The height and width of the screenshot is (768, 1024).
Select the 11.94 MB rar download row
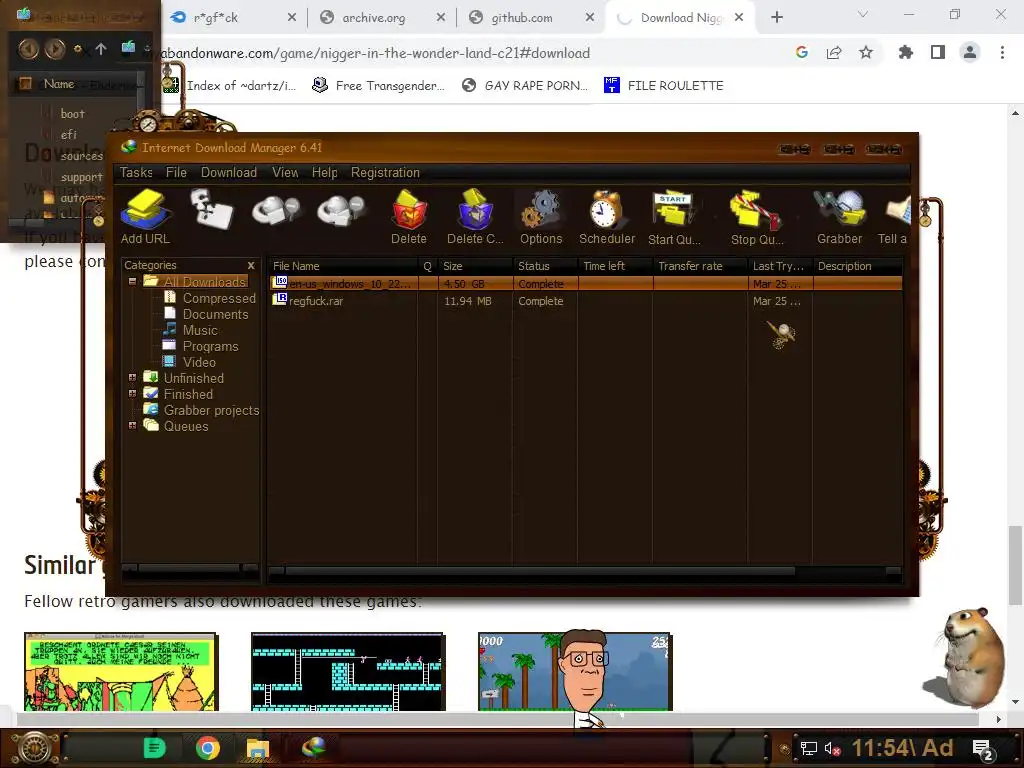(586, 301)
